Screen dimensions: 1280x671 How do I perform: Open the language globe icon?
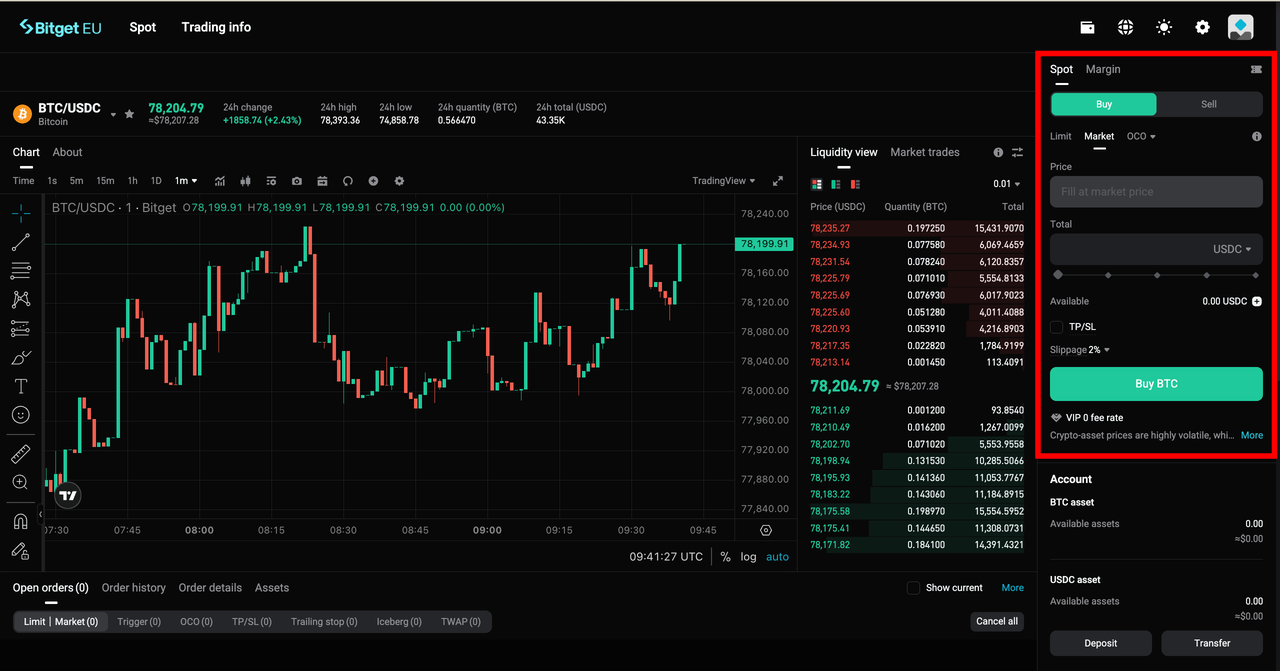1125,27
